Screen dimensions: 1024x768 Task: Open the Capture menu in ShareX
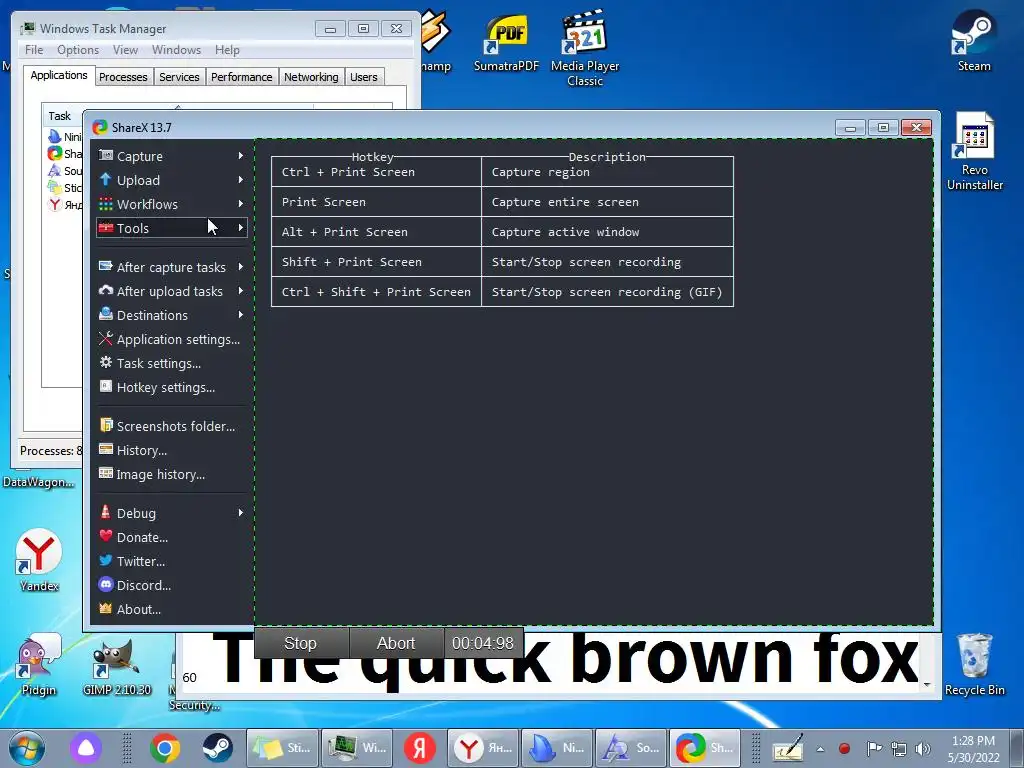(x=171, y=156)
